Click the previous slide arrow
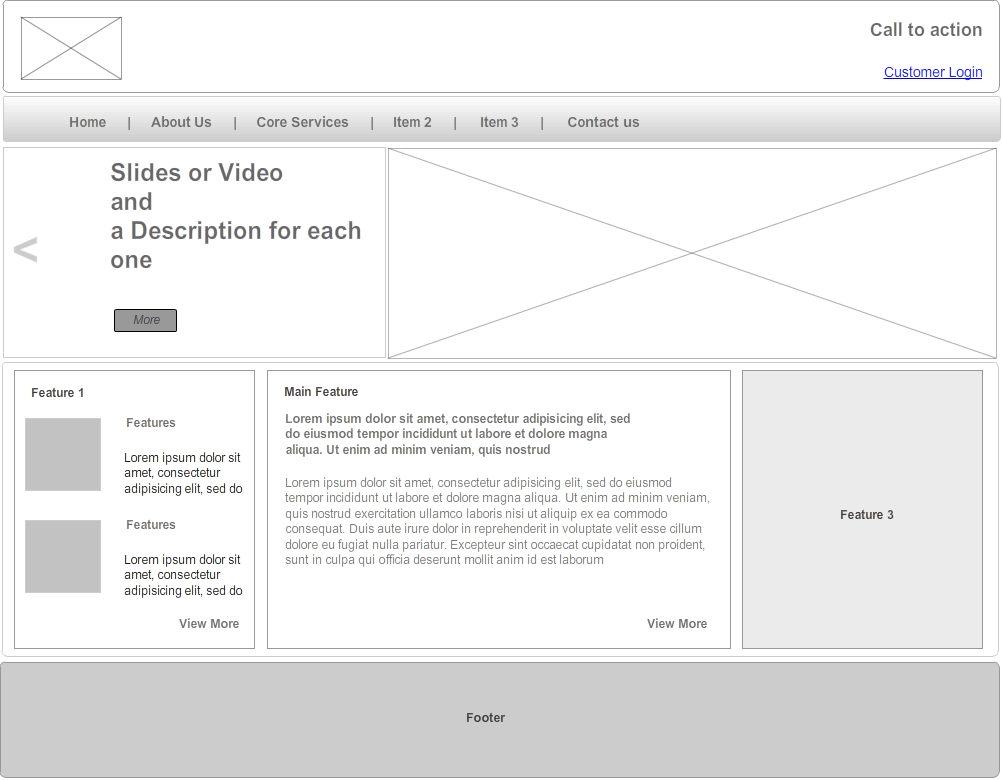Screen dimensions: 1003x780 pos(26,250)
